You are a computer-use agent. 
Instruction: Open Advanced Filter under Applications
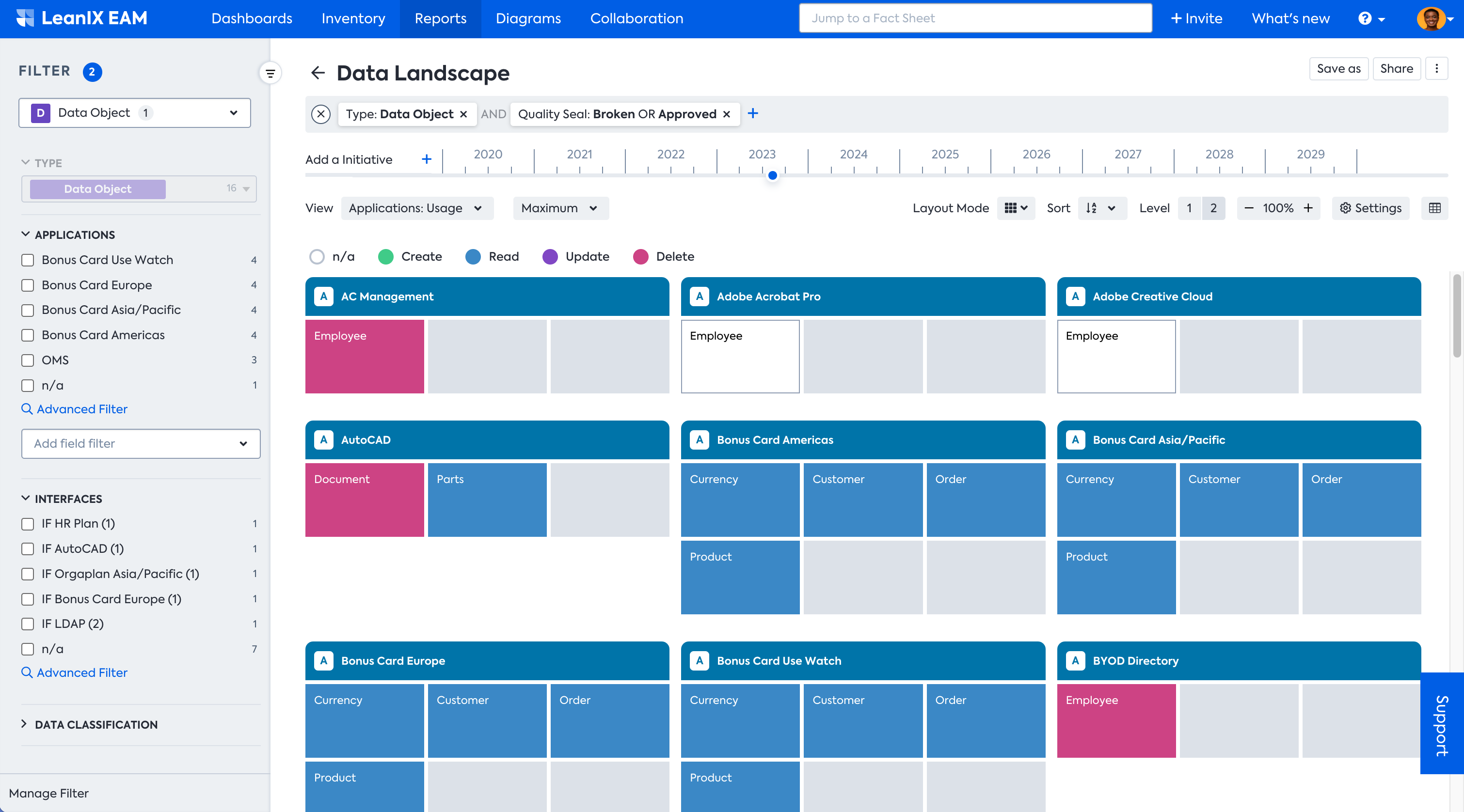coord(81,409)
